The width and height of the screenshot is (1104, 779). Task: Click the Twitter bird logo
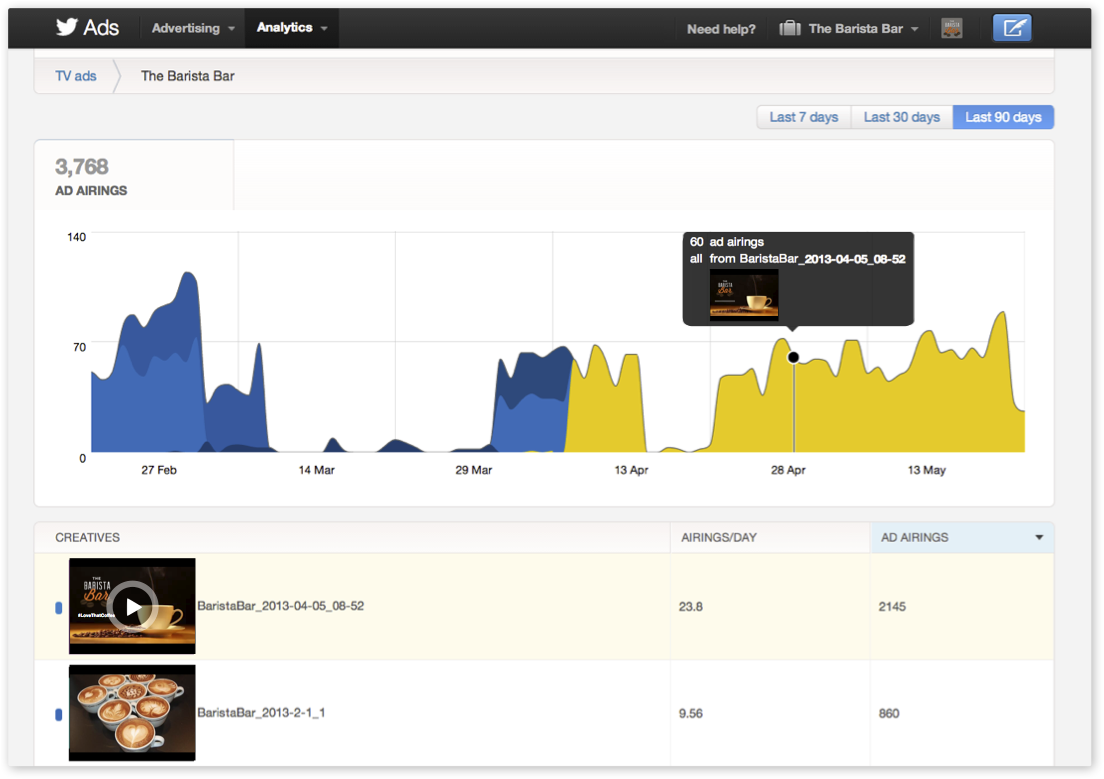(x=66, y=27)
